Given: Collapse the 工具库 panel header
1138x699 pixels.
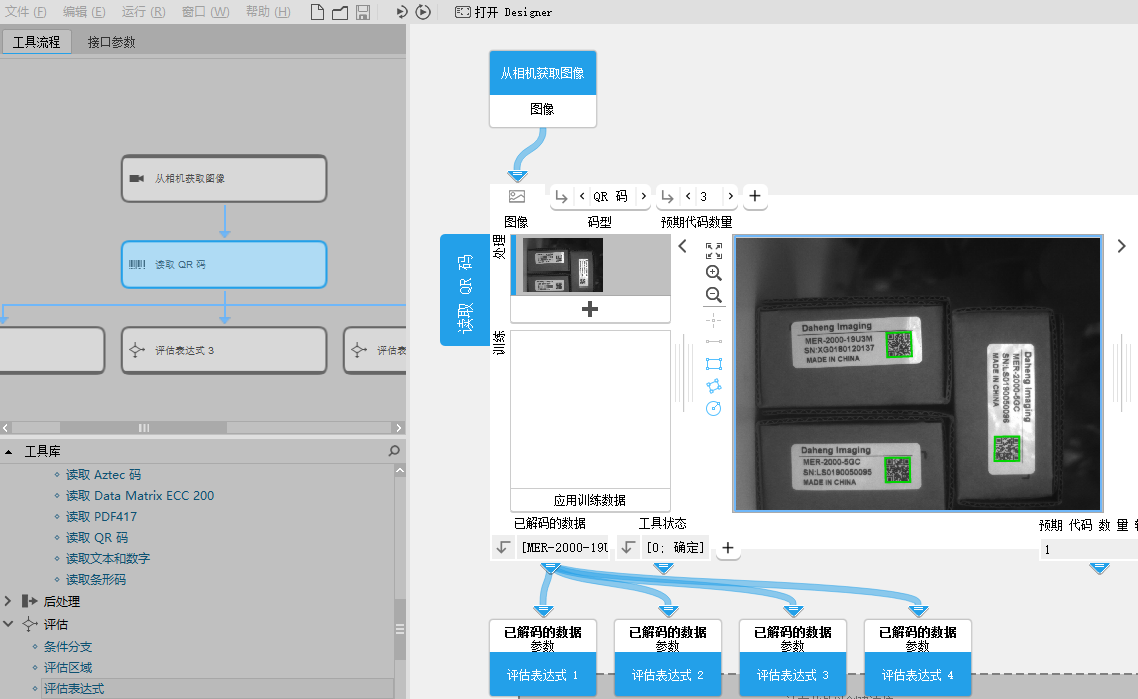Looking at the screenshot, I should pos(9,452).
